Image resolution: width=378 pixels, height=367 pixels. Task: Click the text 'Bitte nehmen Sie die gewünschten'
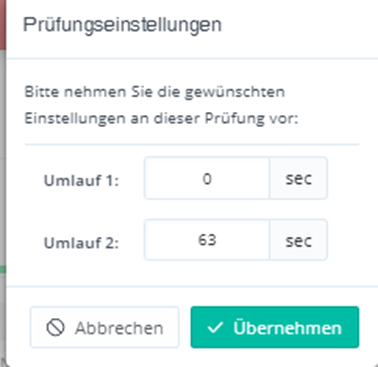click(x=155, y=92)
